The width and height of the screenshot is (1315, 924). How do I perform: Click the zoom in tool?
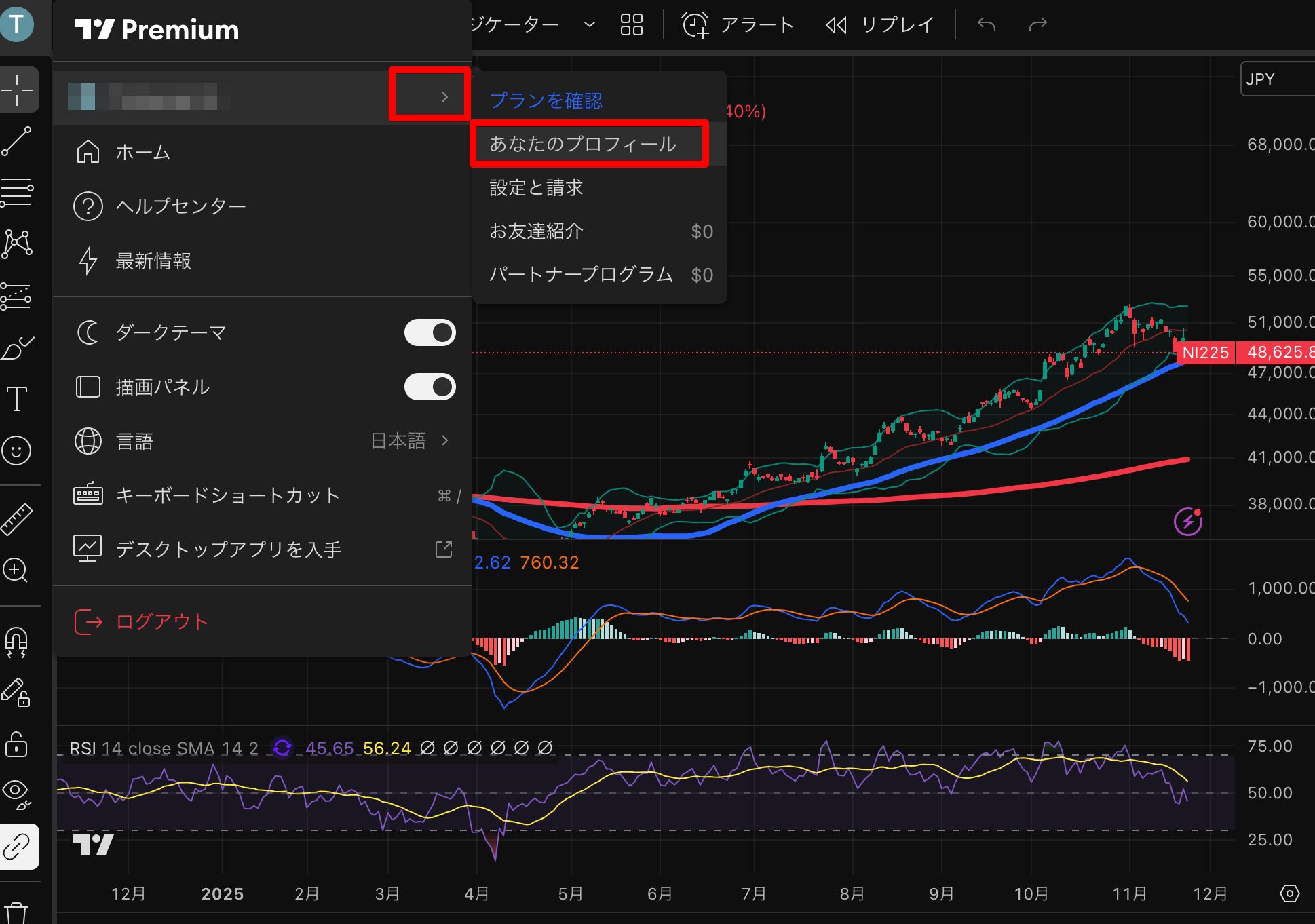(17, 570)
